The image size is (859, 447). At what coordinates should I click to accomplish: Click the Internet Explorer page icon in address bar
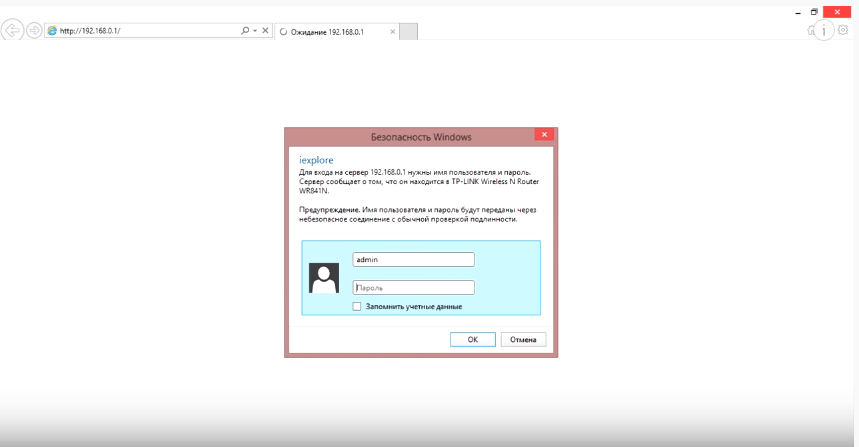pos(52,31)
